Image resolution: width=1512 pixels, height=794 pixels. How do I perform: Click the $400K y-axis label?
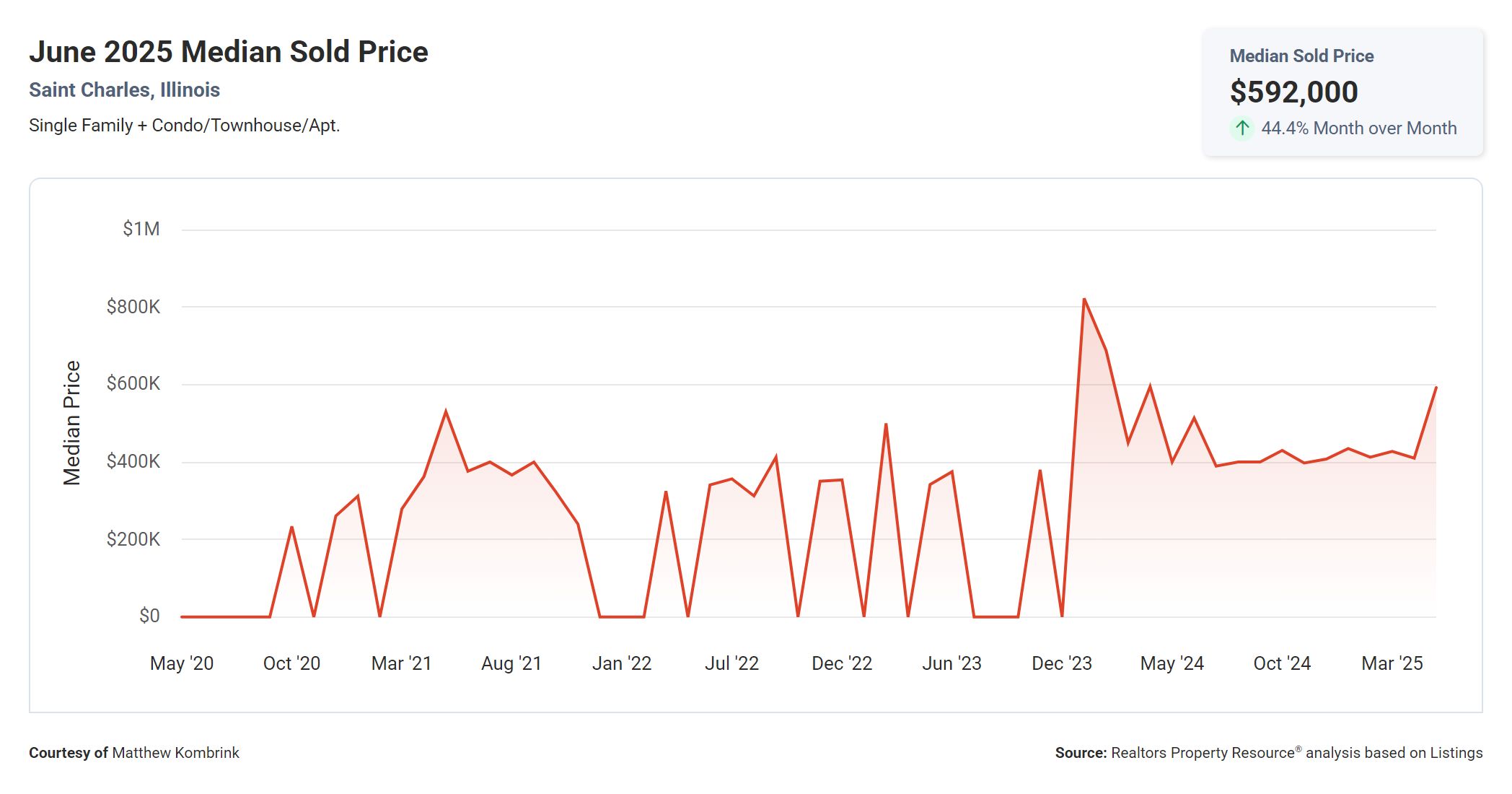click(x=133, y=461)
